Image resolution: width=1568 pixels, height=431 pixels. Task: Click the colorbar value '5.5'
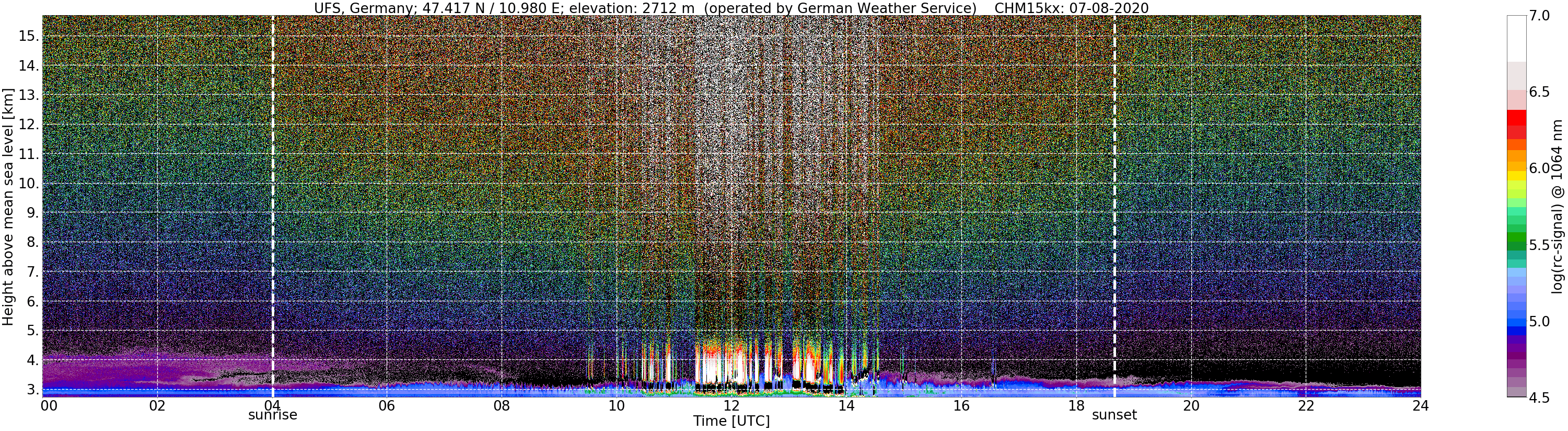1539,245
